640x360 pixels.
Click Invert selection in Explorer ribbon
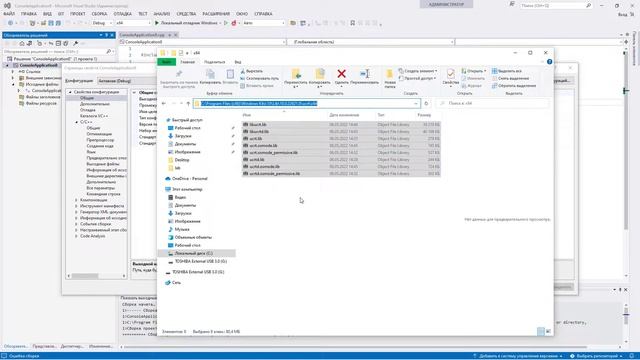click(514, 86)
